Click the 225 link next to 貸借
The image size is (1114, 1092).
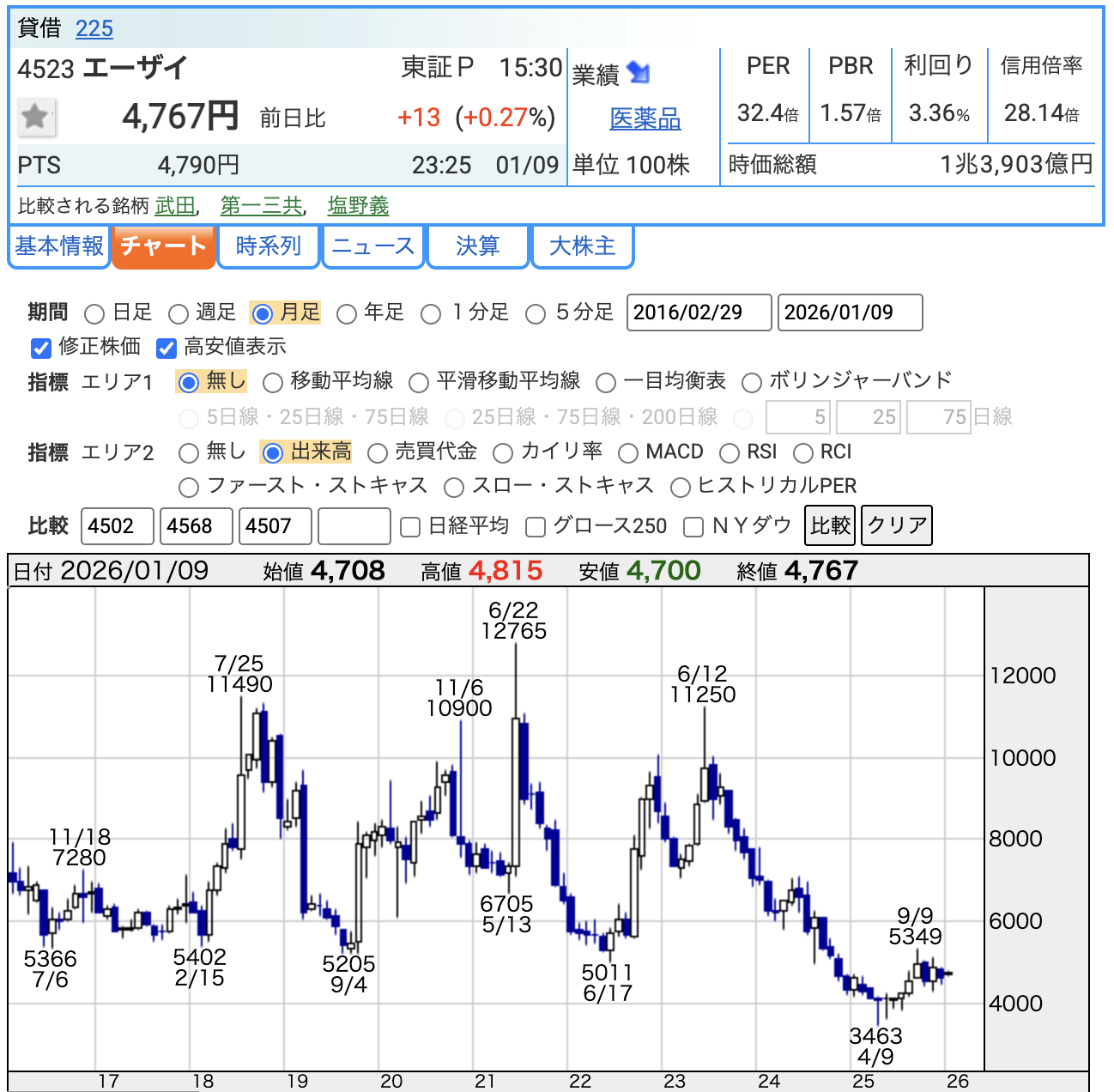click(x=94, y=29)
